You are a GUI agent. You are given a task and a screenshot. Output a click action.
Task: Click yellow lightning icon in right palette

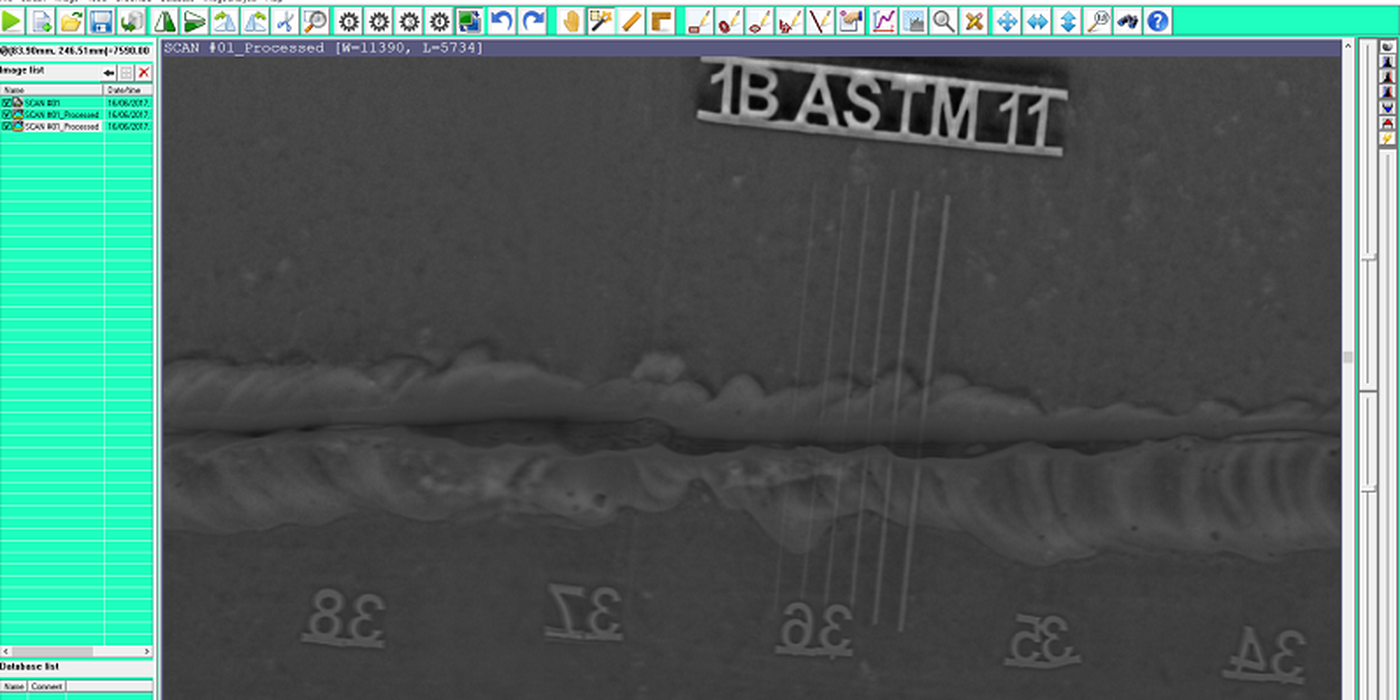pyautogui.click(x=1388, y=138)
